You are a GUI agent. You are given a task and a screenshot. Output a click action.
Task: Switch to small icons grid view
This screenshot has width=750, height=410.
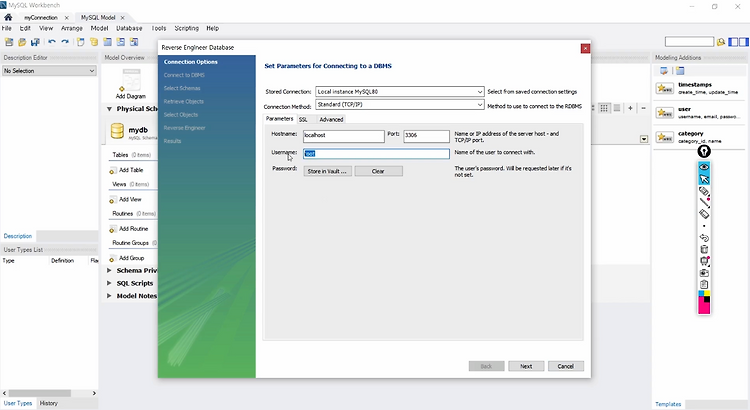point(604,108)
